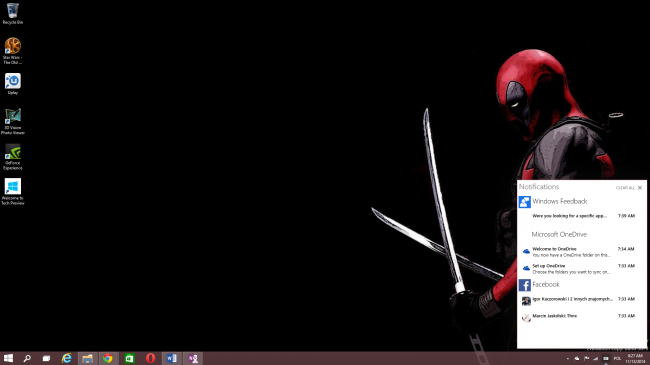Open Star Wars The Old Republic shortcut
Viewport: 650px width, 365px height.
12,51
